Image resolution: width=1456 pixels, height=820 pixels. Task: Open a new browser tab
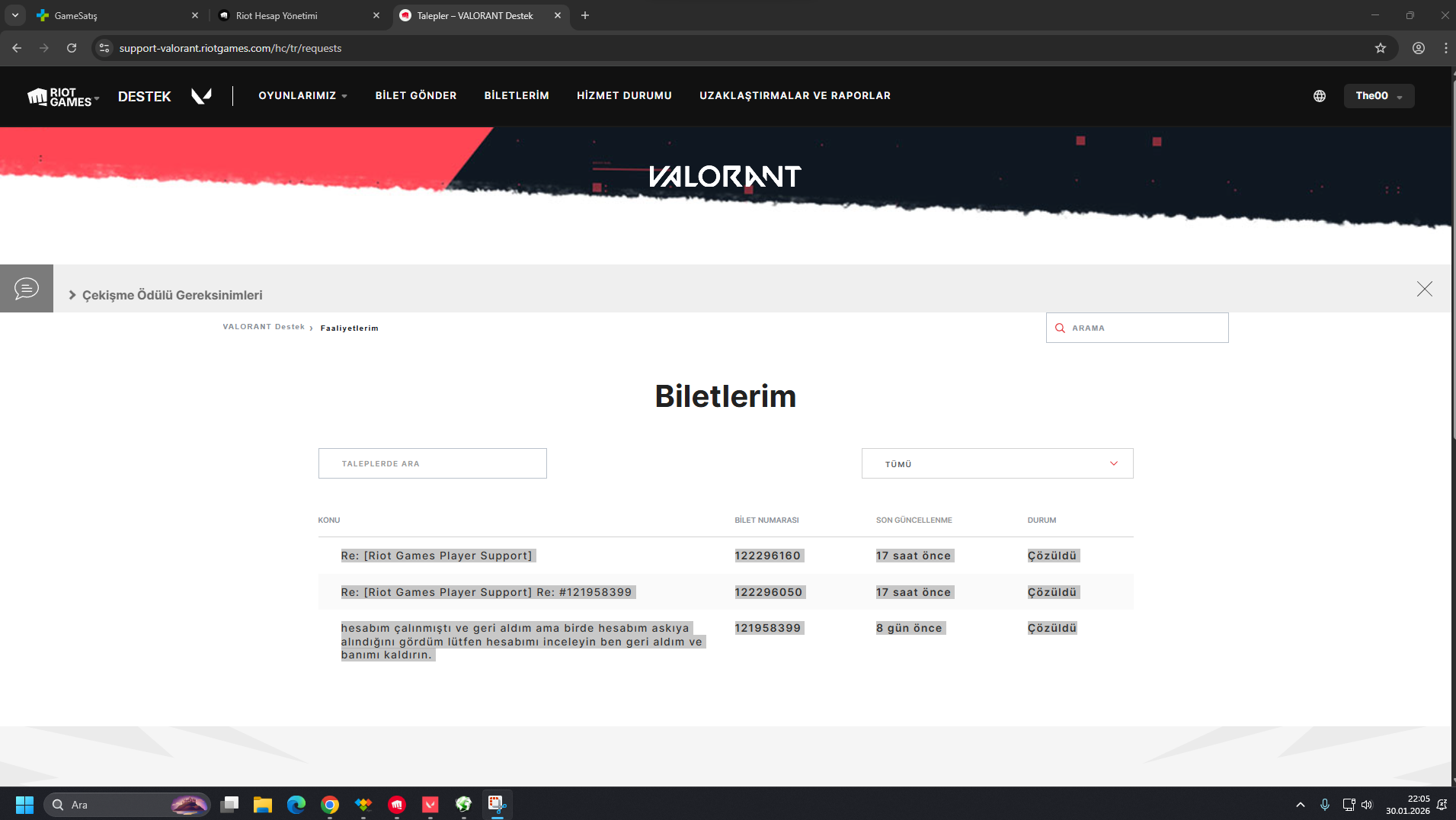tap(585, 15)
